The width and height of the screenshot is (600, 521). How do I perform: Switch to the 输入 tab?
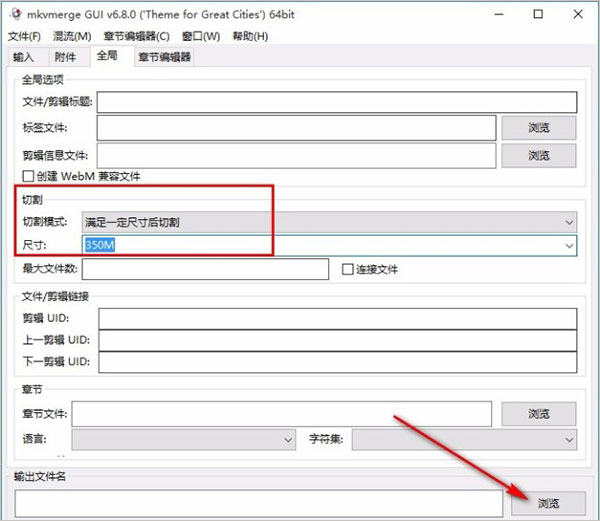coord(25,57)
